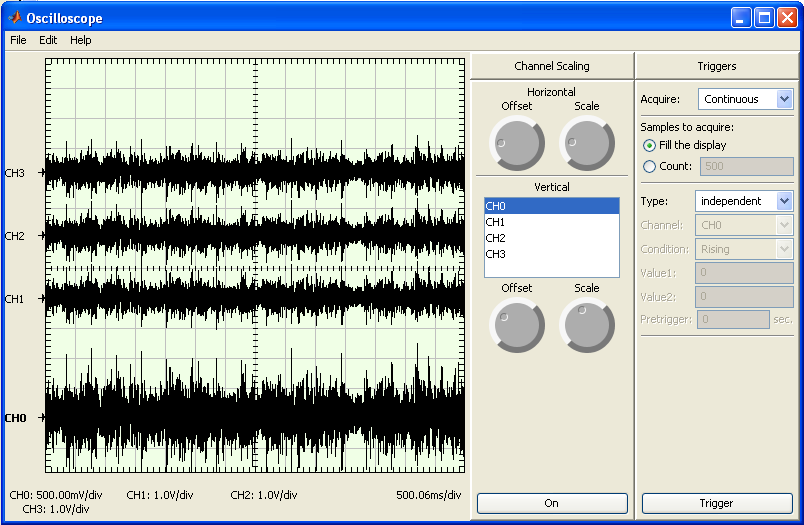Select CH3 in the Vertical channel list

[x=552, y=254]
